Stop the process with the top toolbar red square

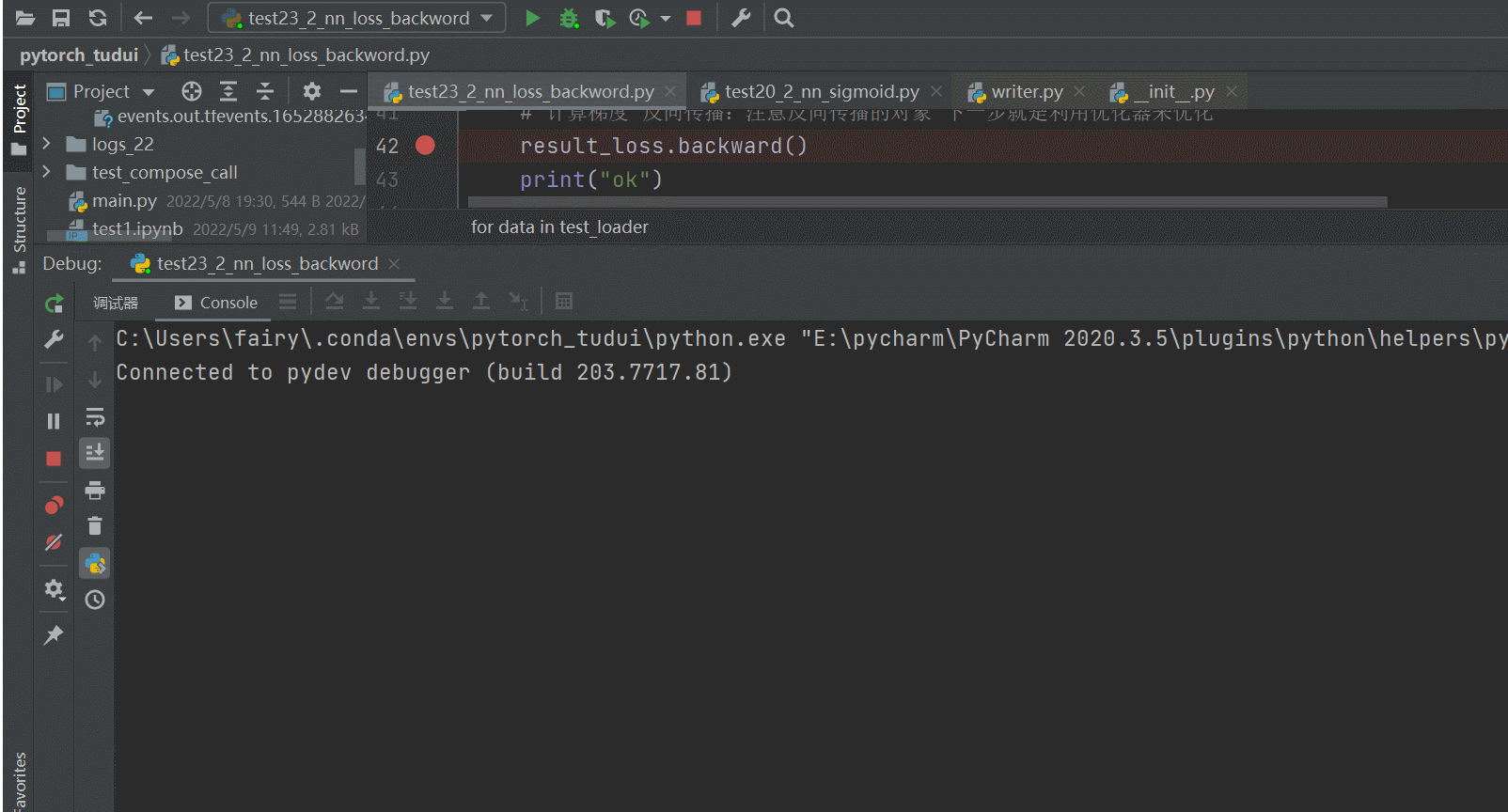coord(694,18)
